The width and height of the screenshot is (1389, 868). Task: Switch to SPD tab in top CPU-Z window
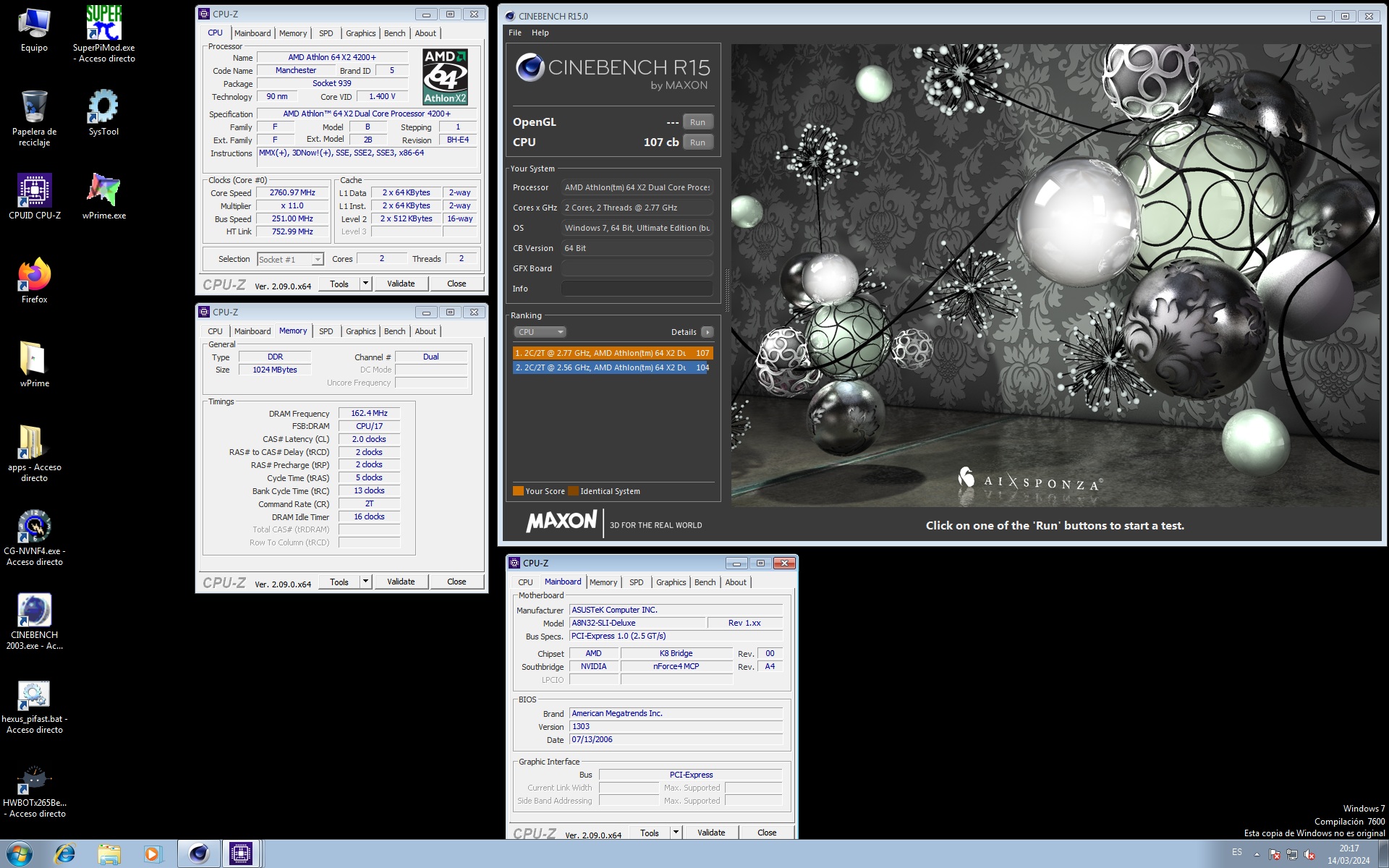click(x=326, y=33)
